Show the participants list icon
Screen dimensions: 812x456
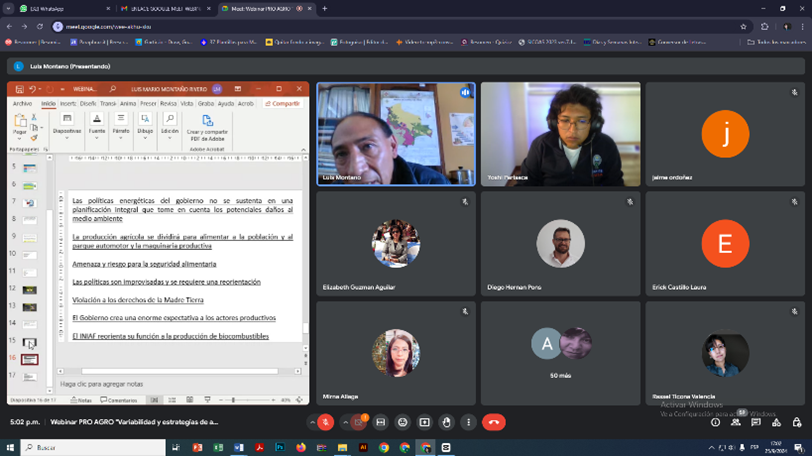point(735,422)
